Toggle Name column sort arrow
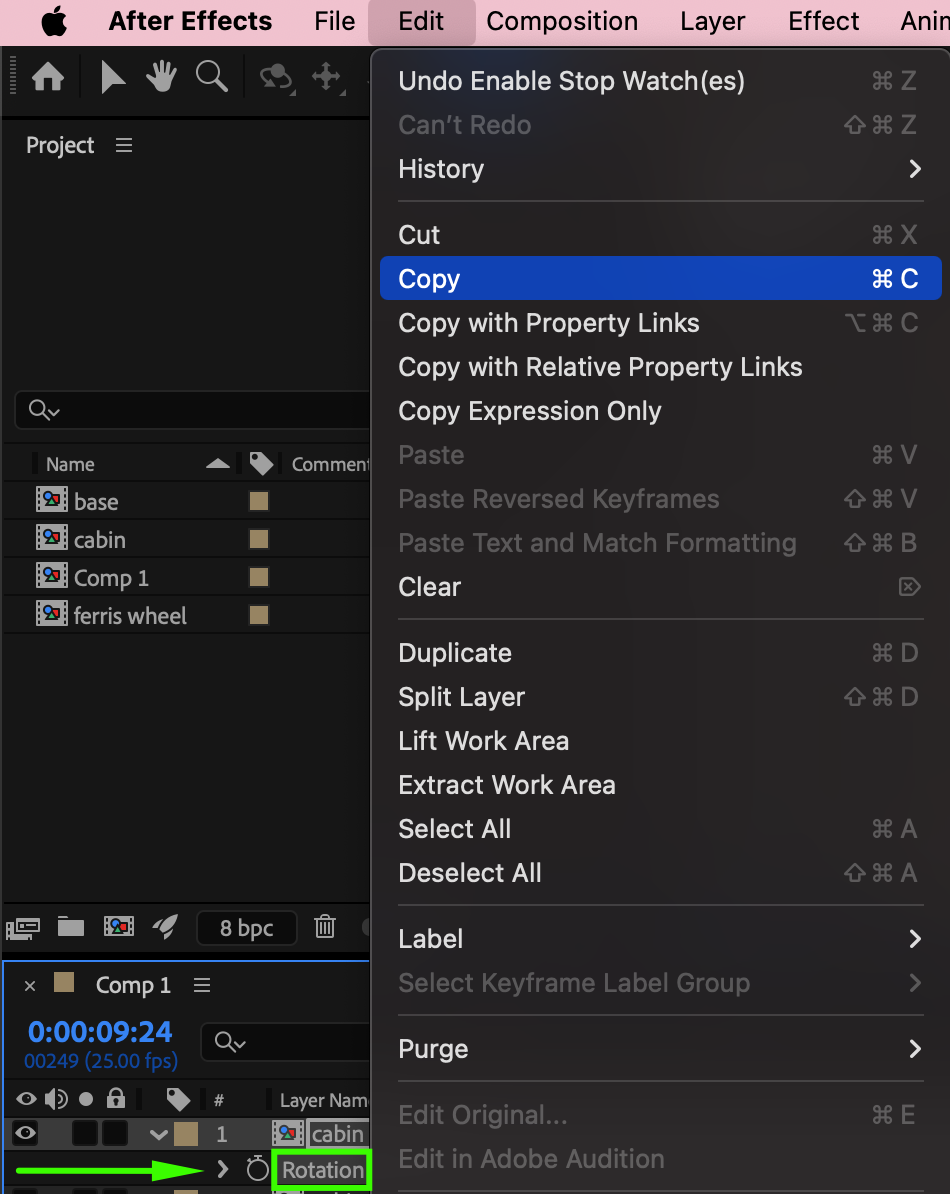This screenshot has width=950, height=1194. pyautogui.click(x=218, y=464)
